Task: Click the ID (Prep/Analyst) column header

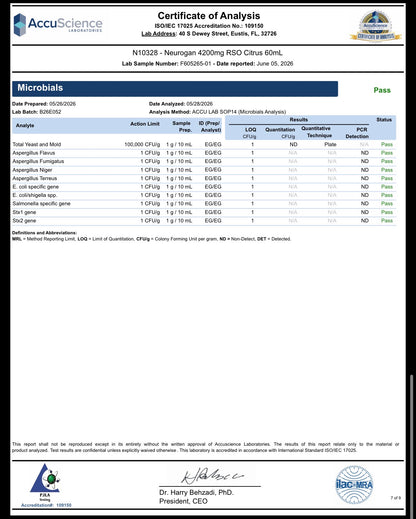Action: pos(210,126)
